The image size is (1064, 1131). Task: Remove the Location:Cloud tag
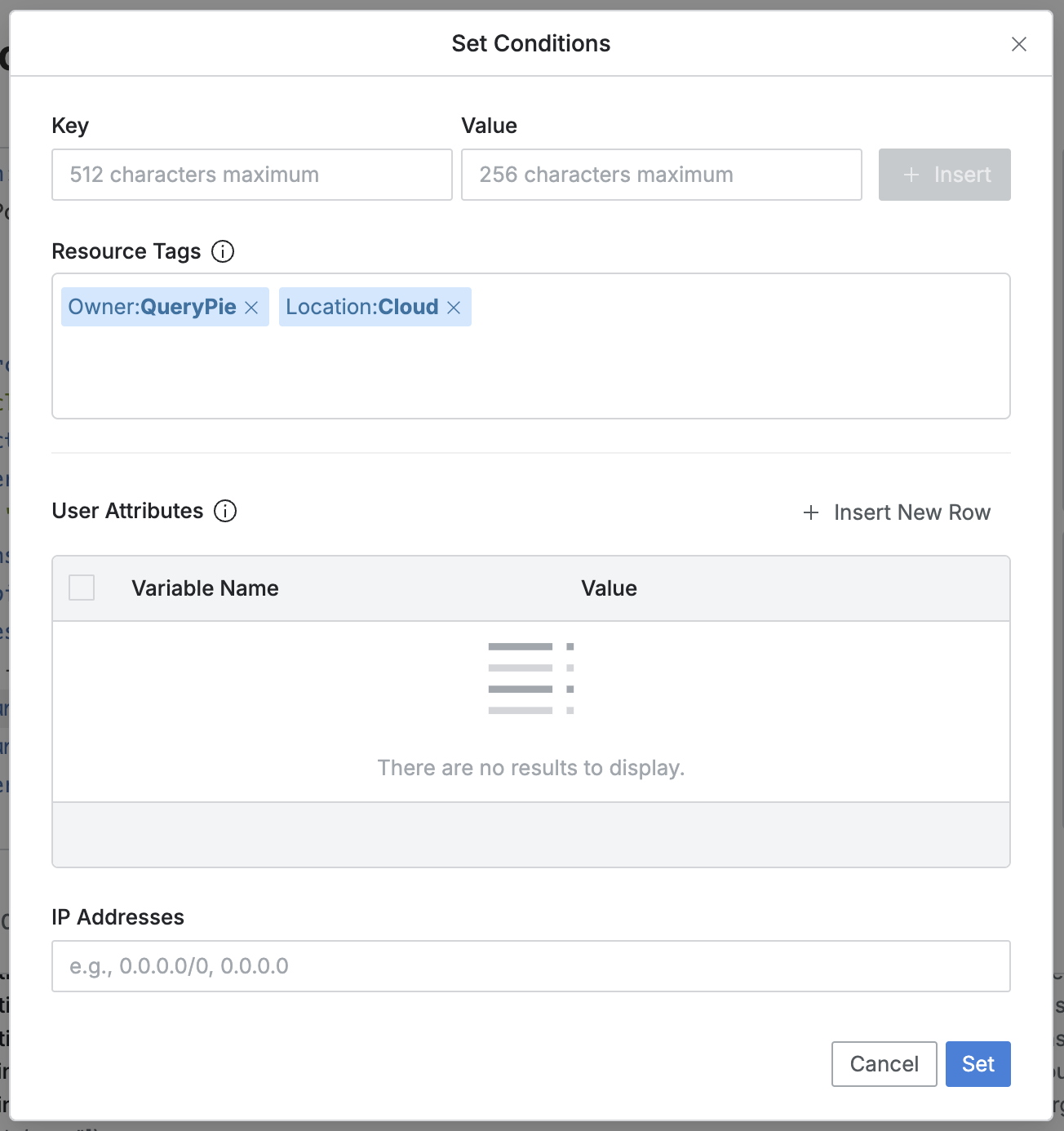454,308
